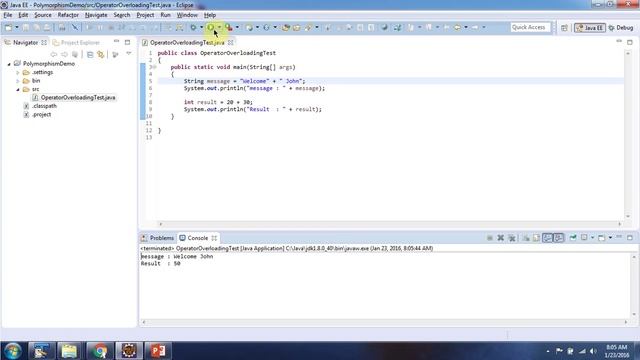Image resolution: width=640 pixels, height=360 pixels.
Task: Open PowerPoint from the taskbar
Action: point(158,351)
